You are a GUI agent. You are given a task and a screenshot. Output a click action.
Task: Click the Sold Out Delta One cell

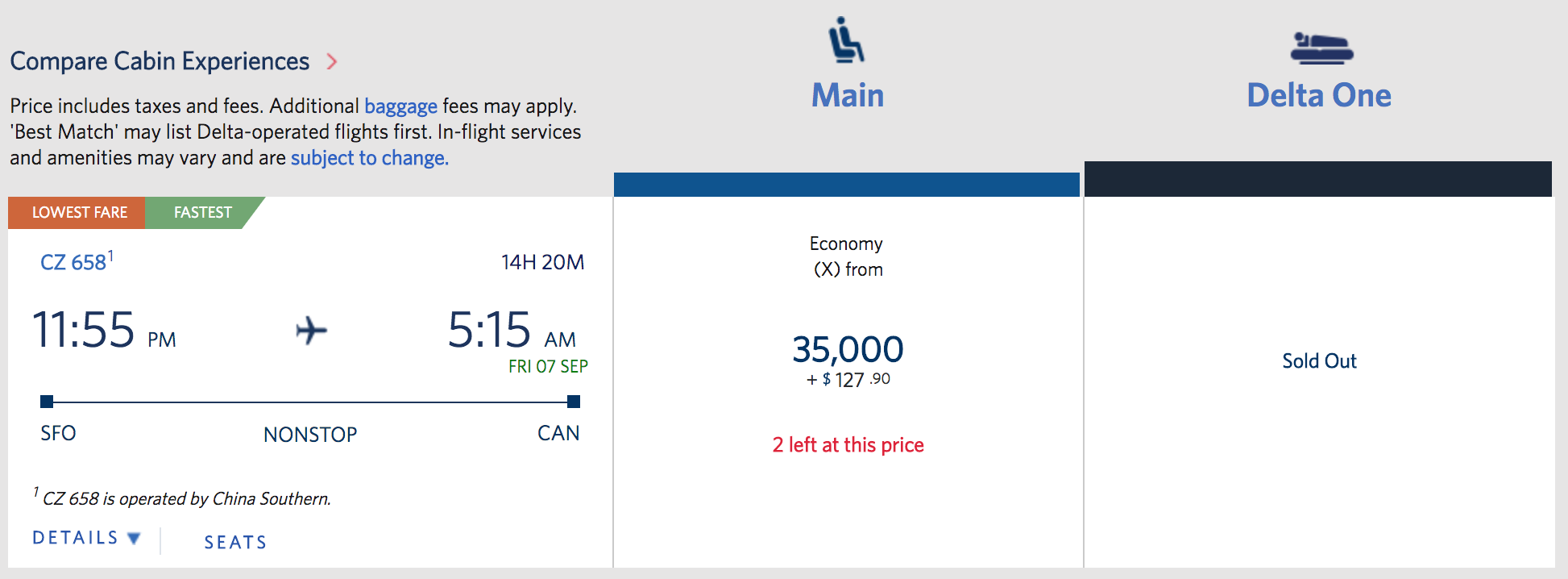click(x=1319, y=360)
